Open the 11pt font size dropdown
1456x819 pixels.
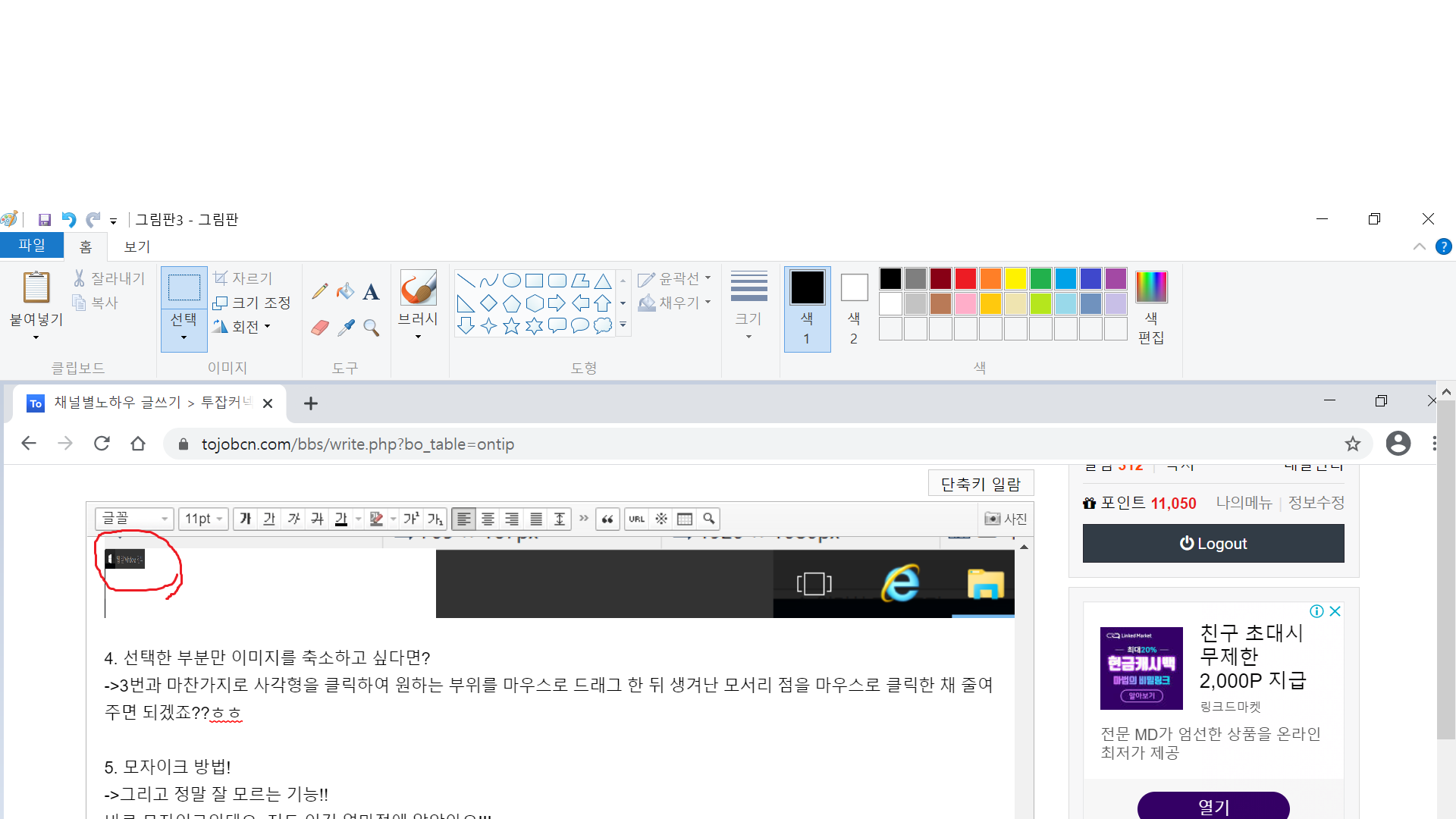click(x=203, y=519)
